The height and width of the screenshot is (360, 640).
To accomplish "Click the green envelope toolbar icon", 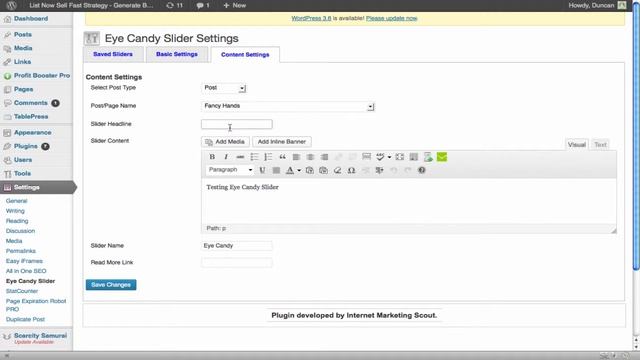I will click(x=442, y=157).
